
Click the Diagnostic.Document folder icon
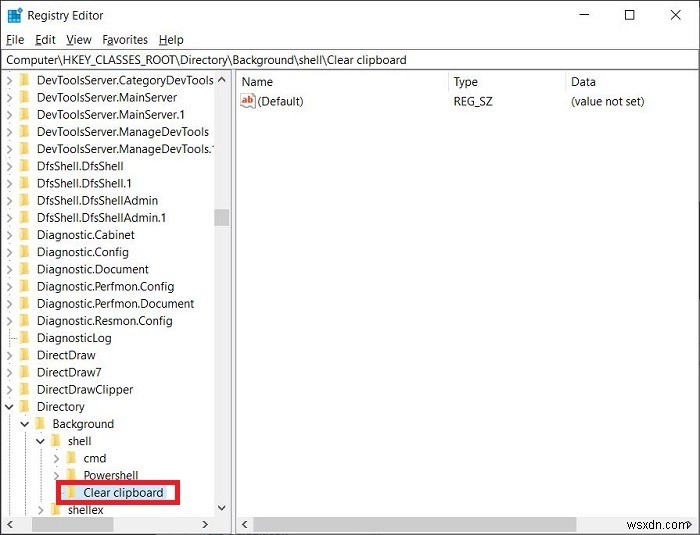[25, 269]
